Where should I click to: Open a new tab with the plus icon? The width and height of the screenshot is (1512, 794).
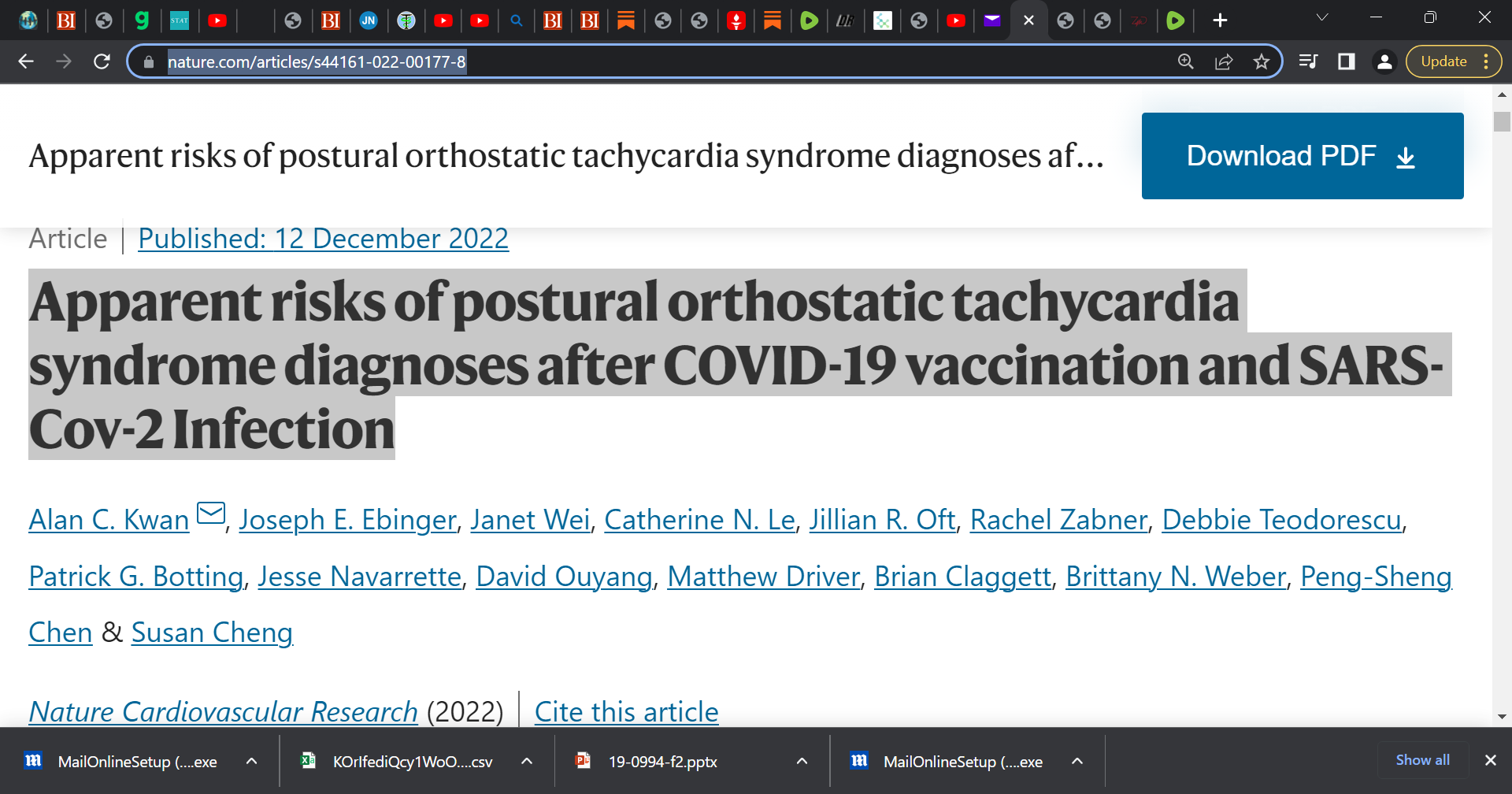tap(1219, 20)
